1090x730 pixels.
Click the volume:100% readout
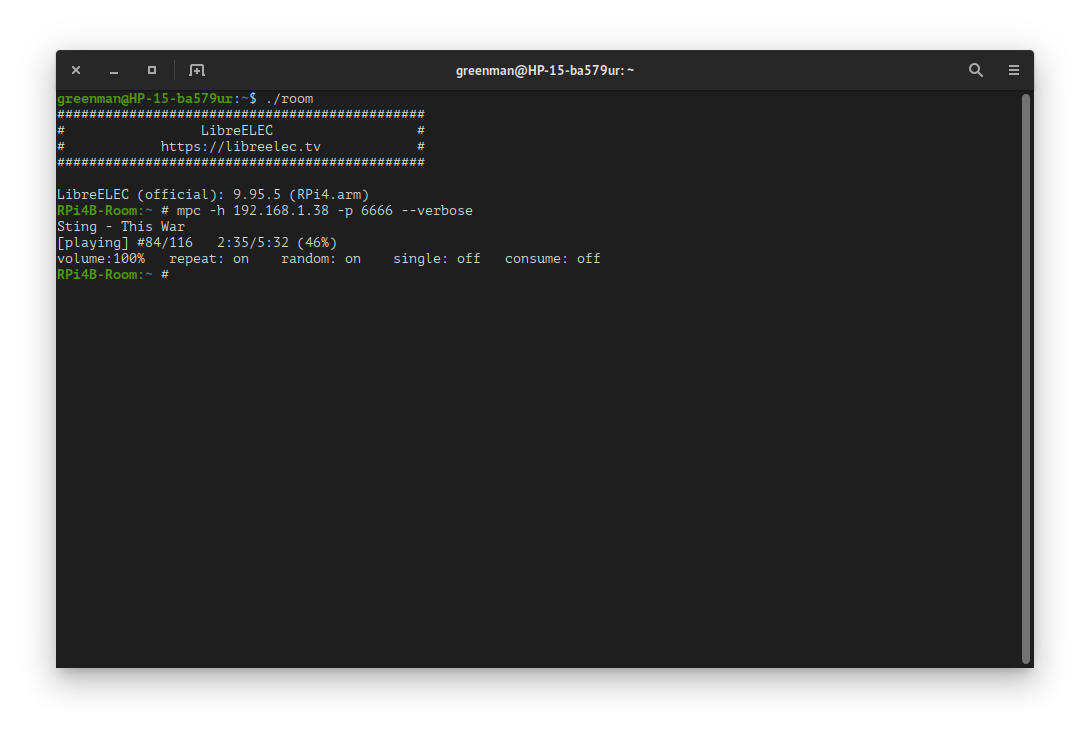[101, 259]
